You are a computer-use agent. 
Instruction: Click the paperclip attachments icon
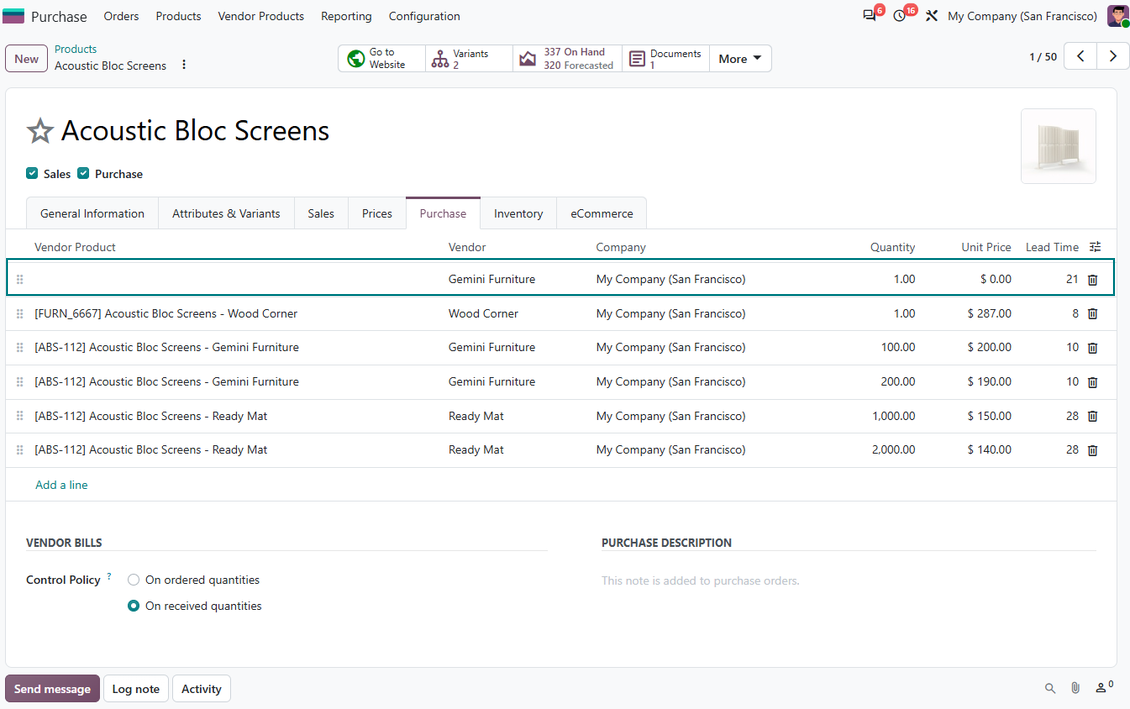coord(1075,688)
